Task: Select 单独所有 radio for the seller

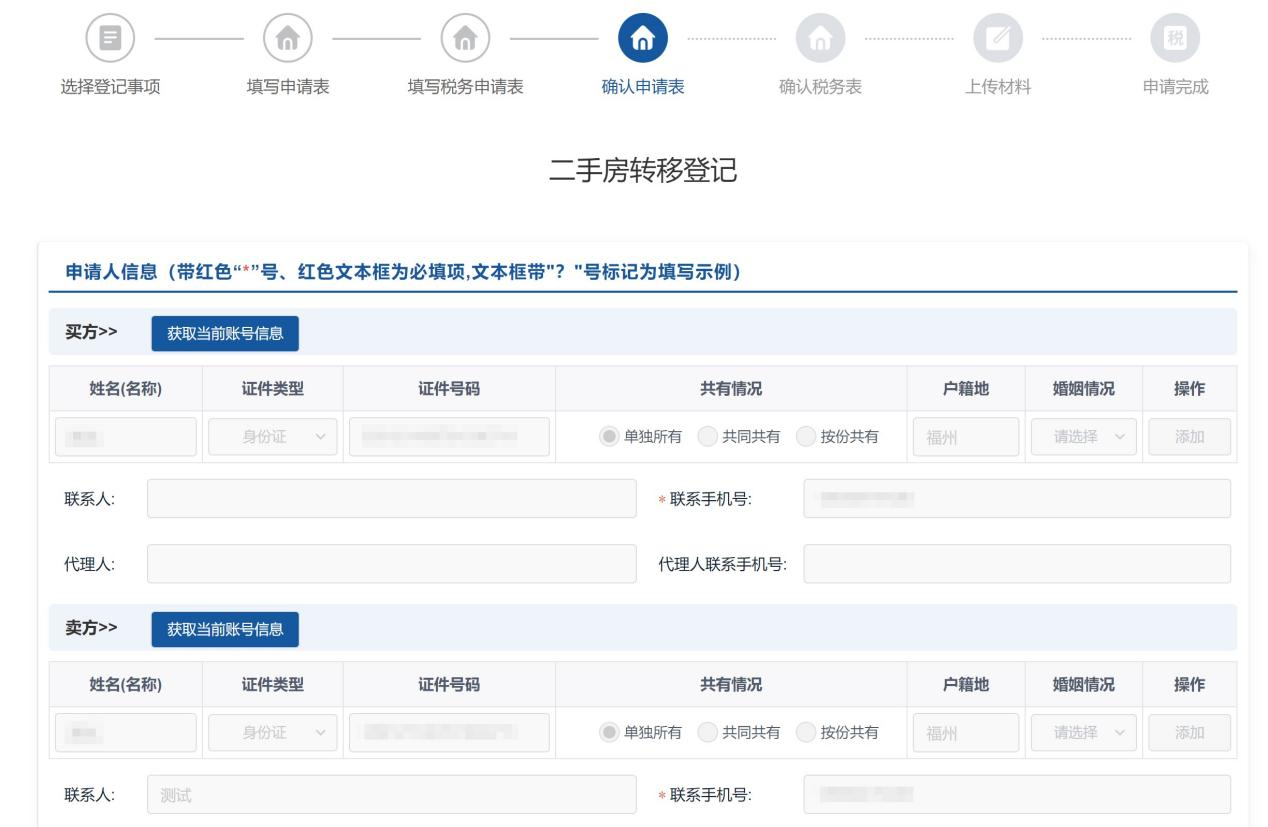Action: click(610, 733)
